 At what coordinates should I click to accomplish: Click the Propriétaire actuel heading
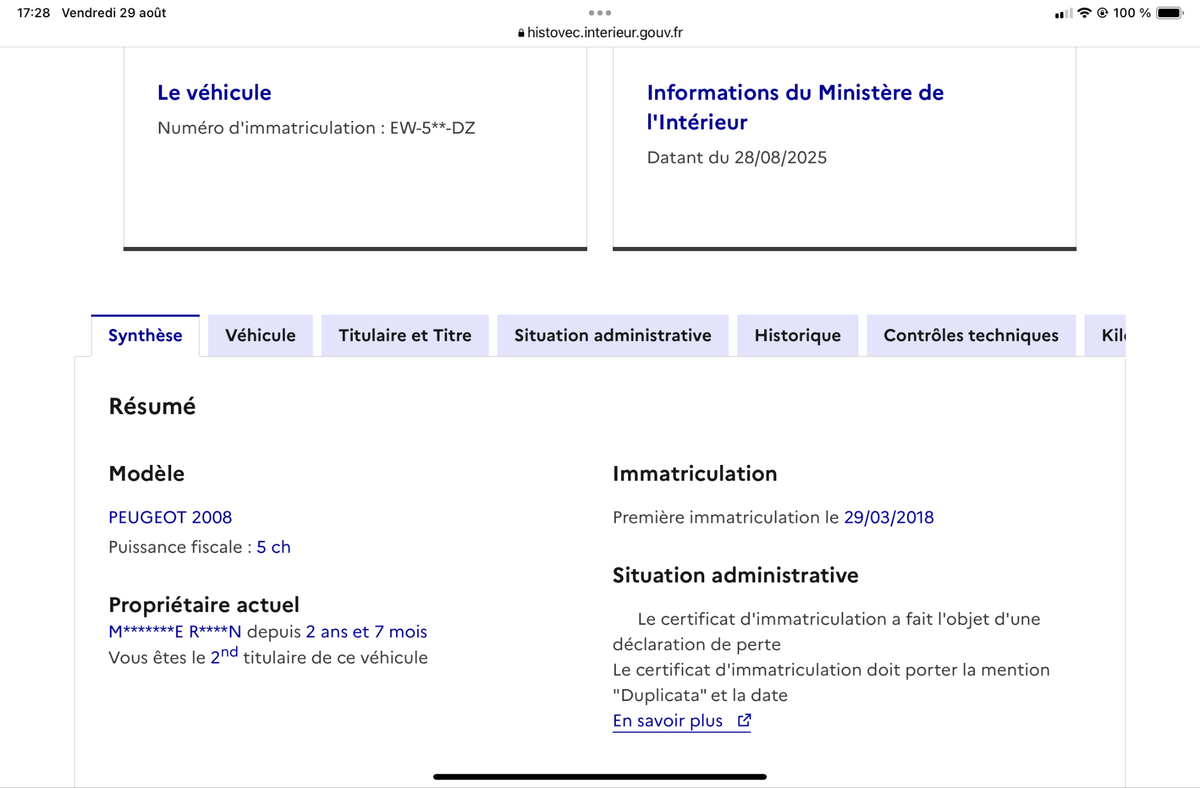(x=204, y=605)
